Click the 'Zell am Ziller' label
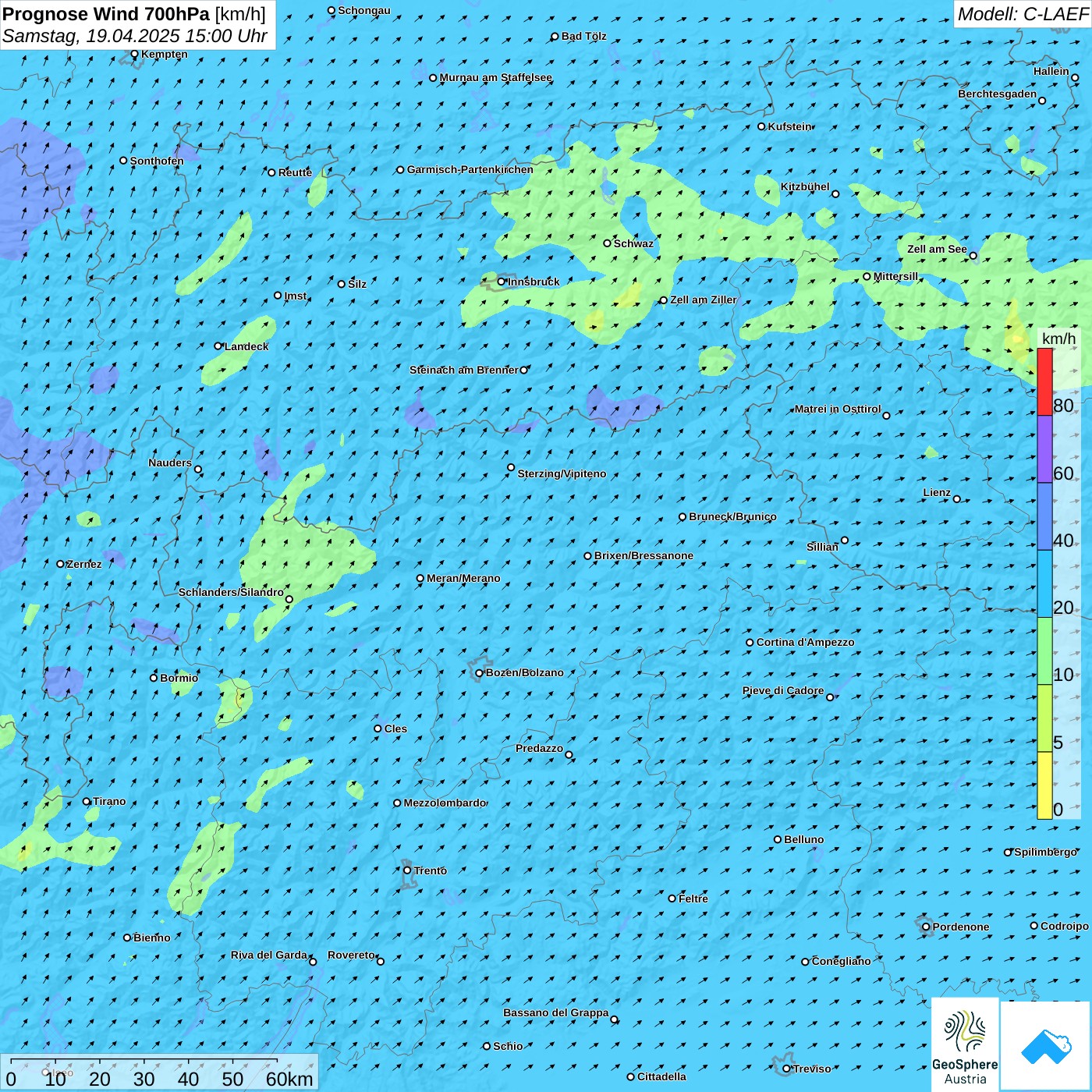The height and width of the screenshot is (1092, 1092). tap(703, 300)
